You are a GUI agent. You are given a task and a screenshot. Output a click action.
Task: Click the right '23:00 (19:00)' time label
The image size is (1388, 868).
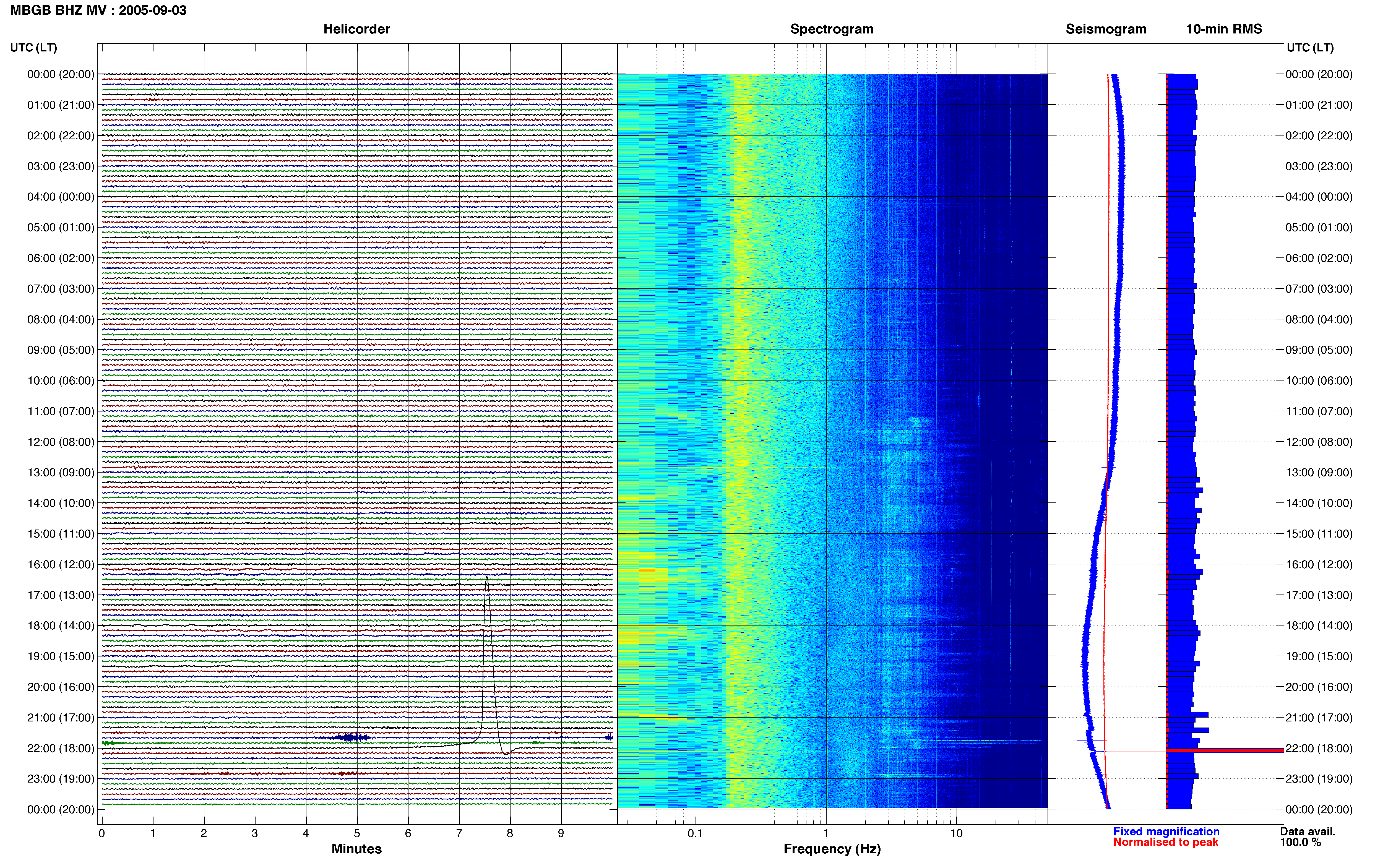tap(1319, 779)
